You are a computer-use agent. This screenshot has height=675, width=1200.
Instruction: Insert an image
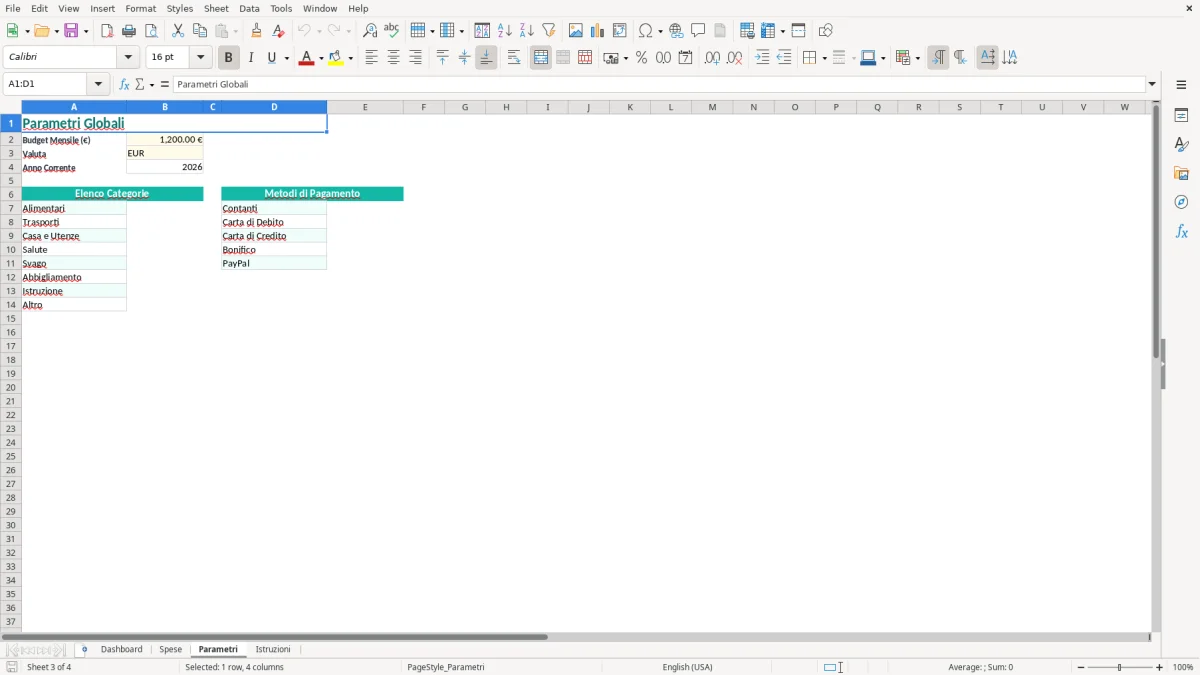click(576, 31)
